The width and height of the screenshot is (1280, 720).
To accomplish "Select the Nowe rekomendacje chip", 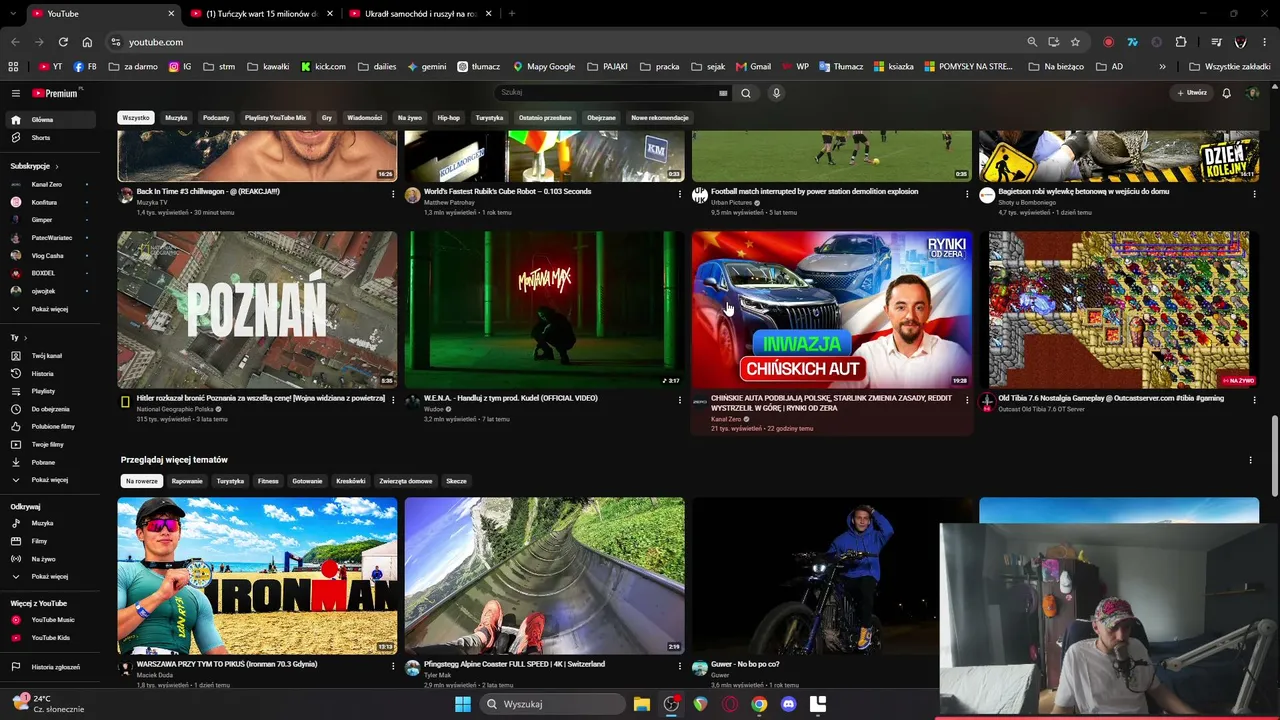I will 660,118.
